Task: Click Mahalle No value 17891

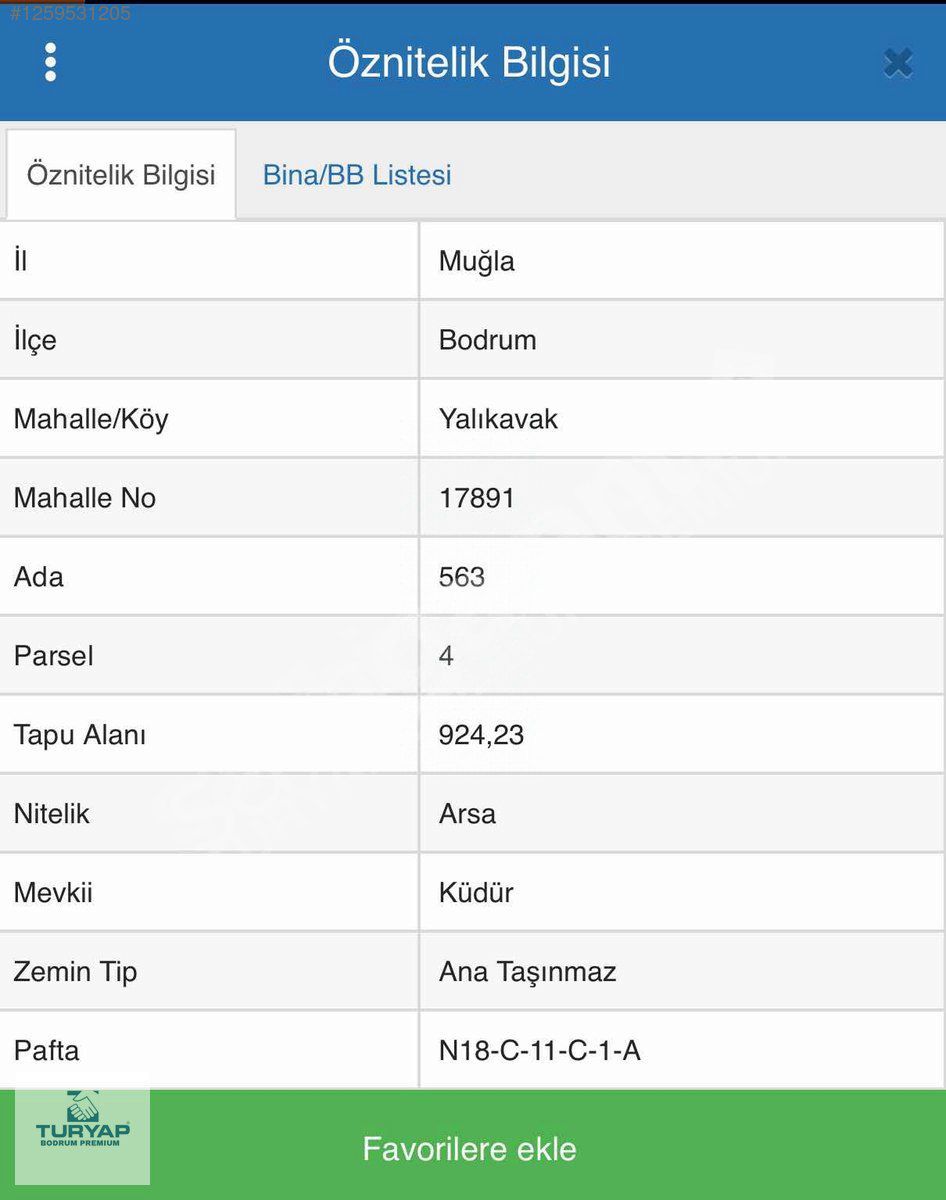Action: 476,498
